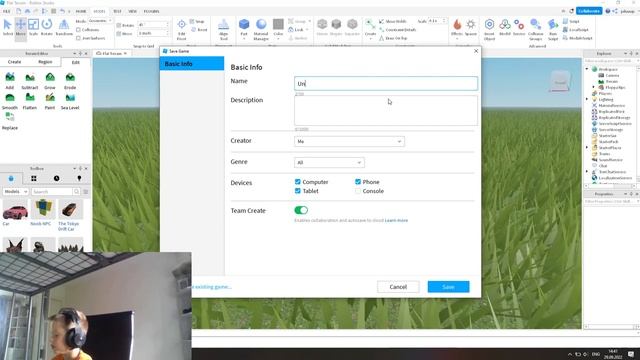Image resolution: width=640 pixels, height=360 pixels.
Task: Select the Sea Level terrain tool
Action: (70, 100)
